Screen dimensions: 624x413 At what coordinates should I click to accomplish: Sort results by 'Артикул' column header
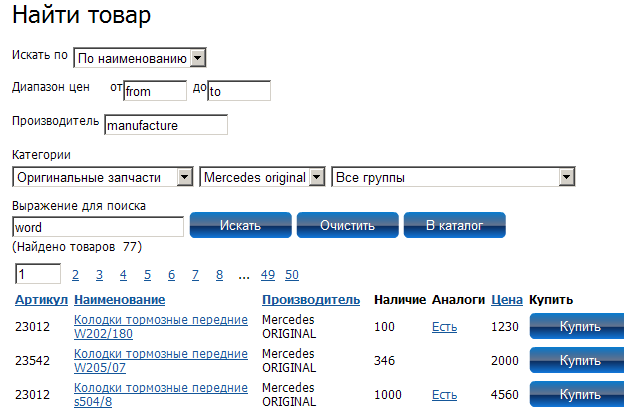(x=41, y=300)
